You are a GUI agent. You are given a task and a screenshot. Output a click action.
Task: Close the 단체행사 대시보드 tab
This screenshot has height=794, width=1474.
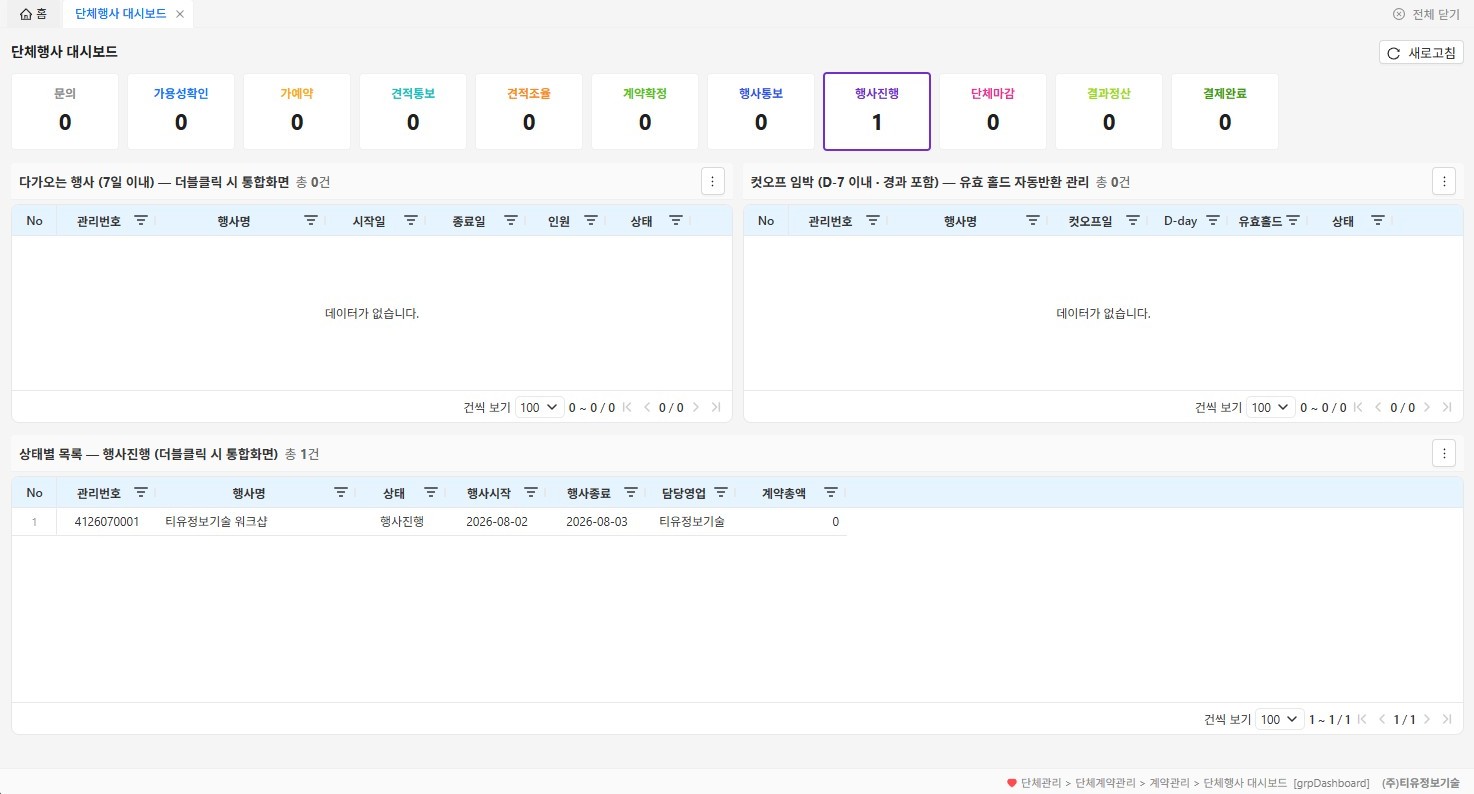click(x=179, y=14)
